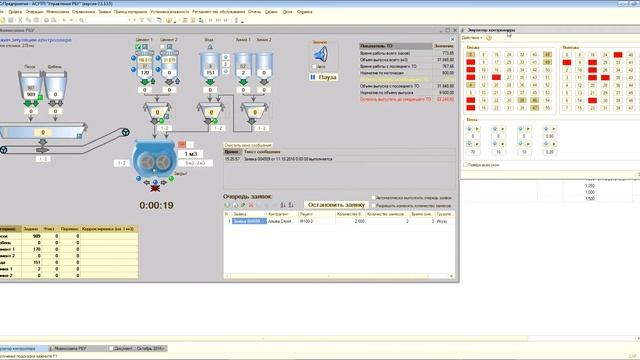Toggle input 8 in the Входы grid

tap(483, 54)
